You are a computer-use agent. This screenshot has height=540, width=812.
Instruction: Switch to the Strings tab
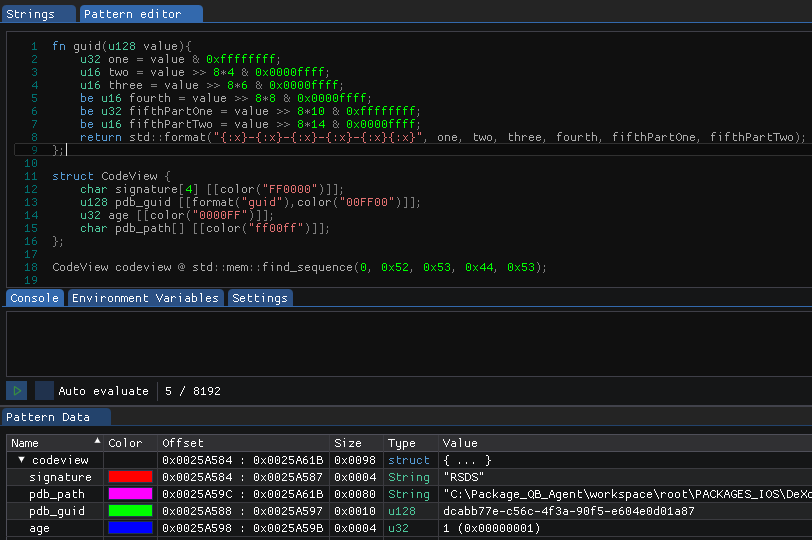click(x=38, y=14)
